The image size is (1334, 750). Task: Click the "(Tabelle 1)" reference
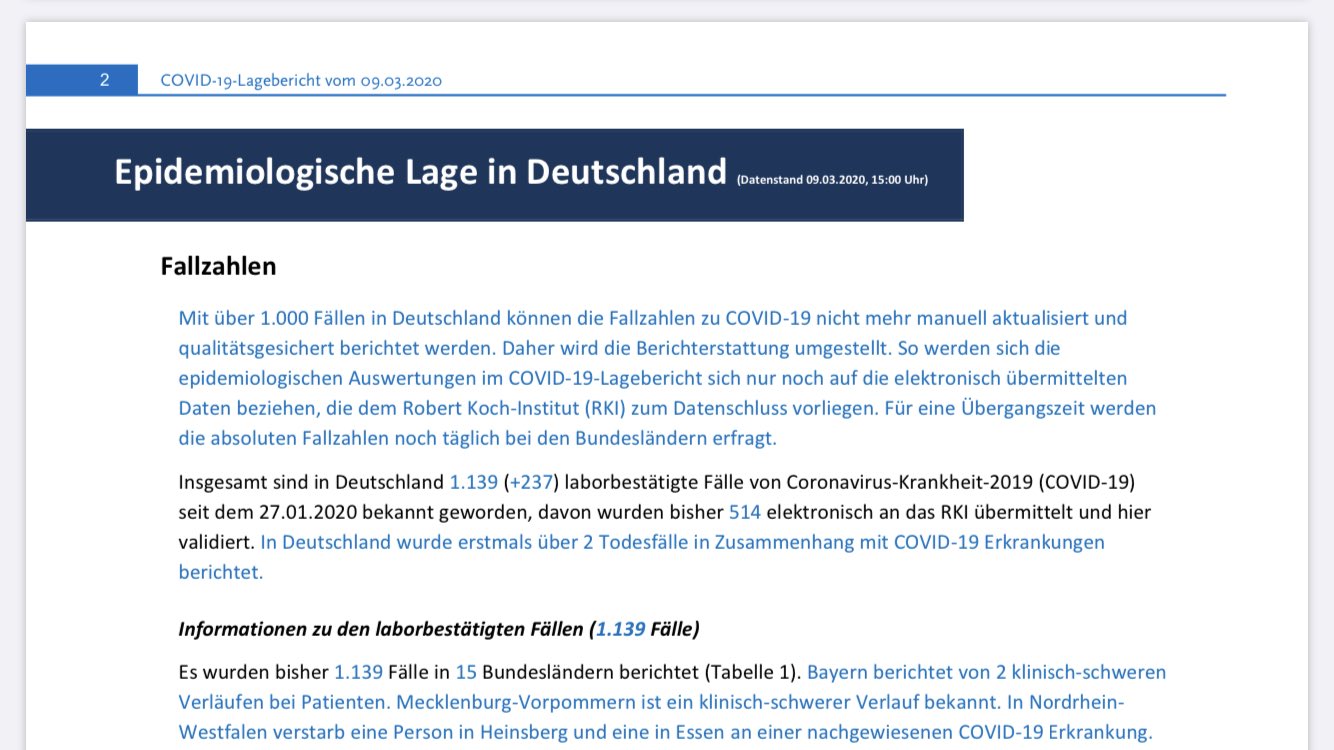(x=753, y=672)
